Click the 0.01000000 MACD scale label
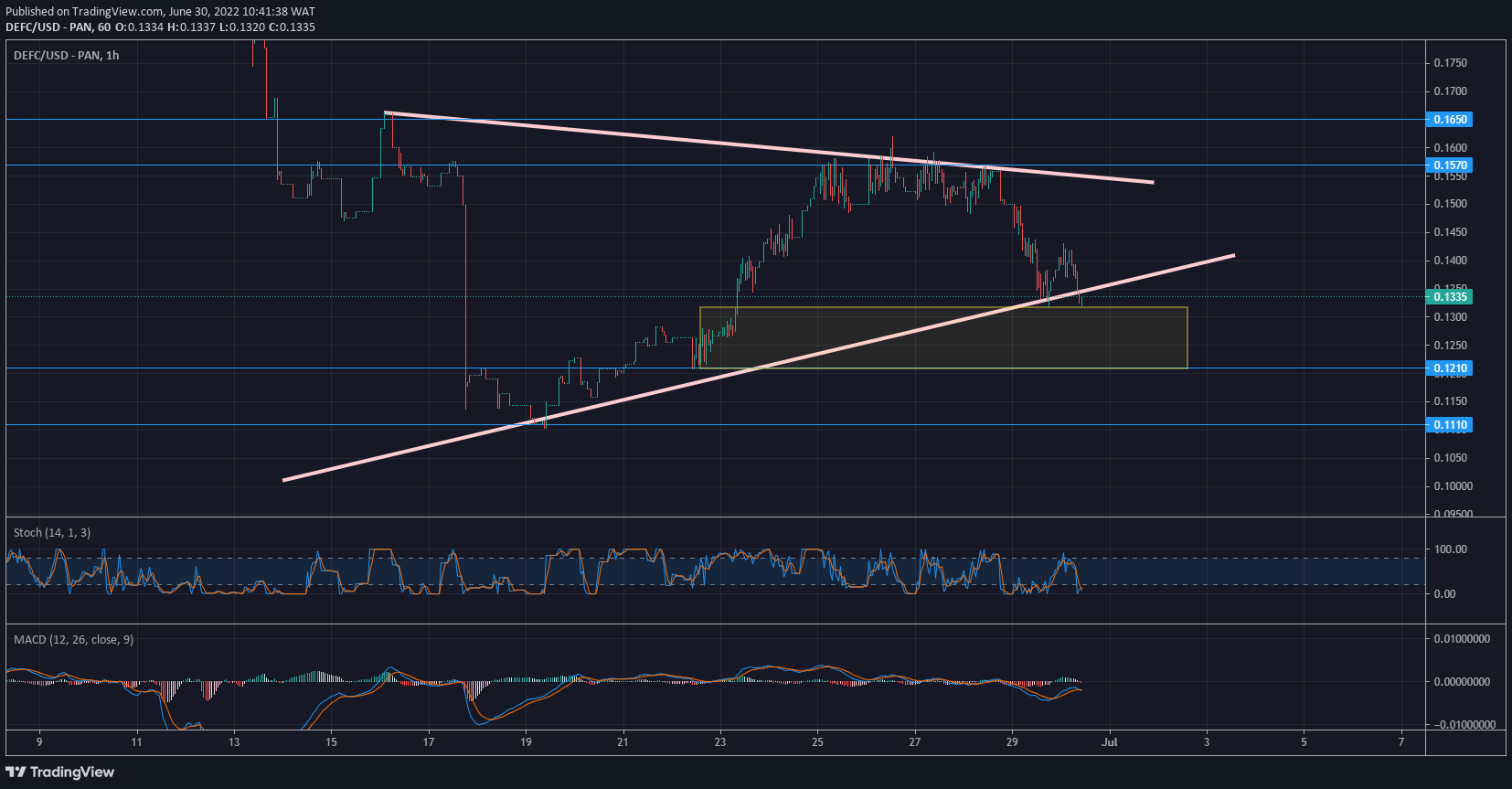The image size is (1512, 789). click(x=1461, y=639)
